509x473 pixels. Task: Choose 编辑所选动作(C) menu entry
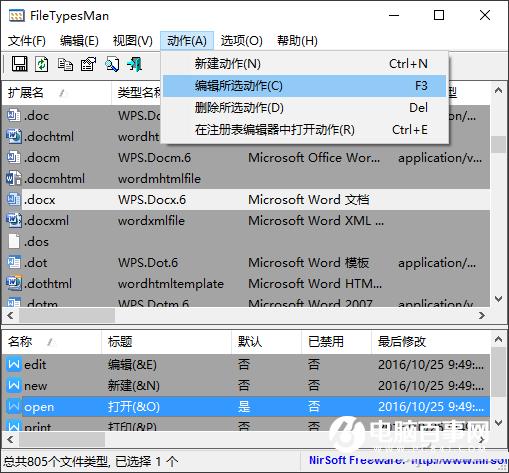pos(305,86)
